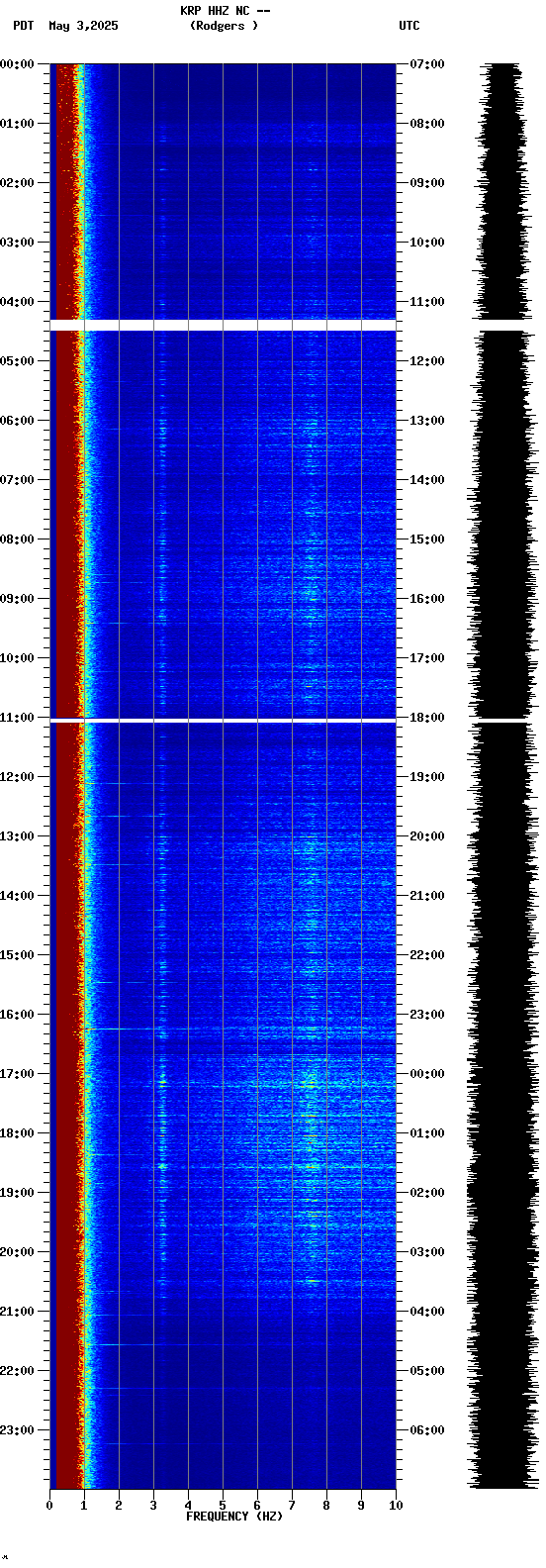
Task: Click the 12:00 PDT time label
Action: tap(18, 777)
